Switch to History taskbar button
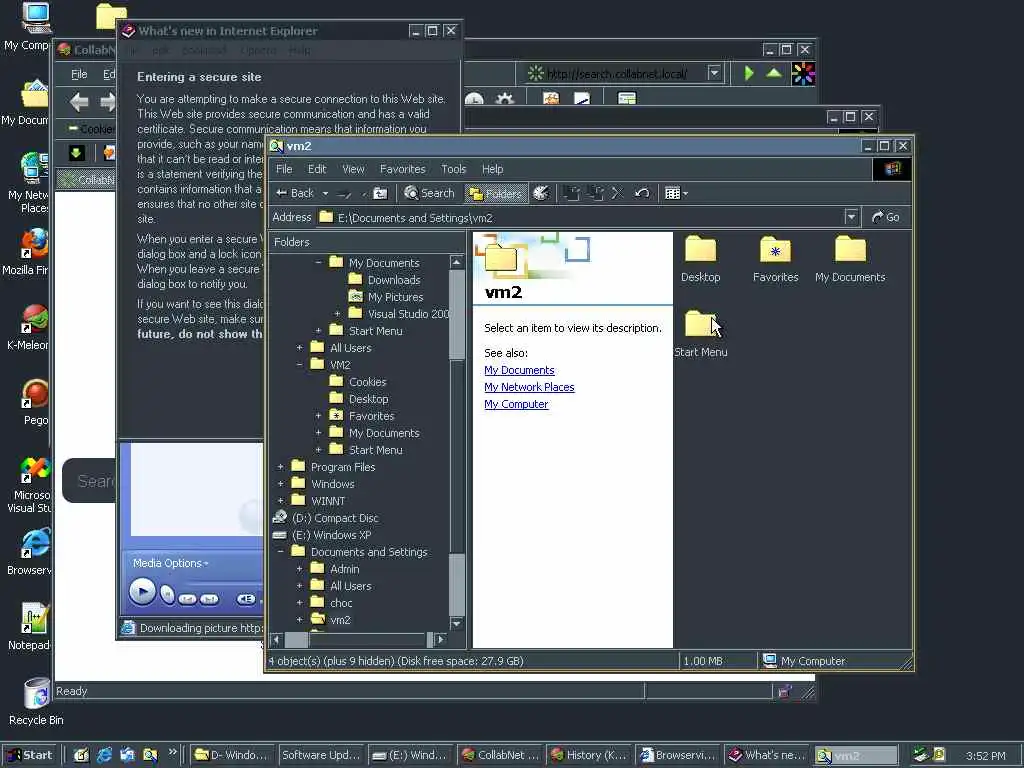Screen dimensions: 1024x768 589,756
